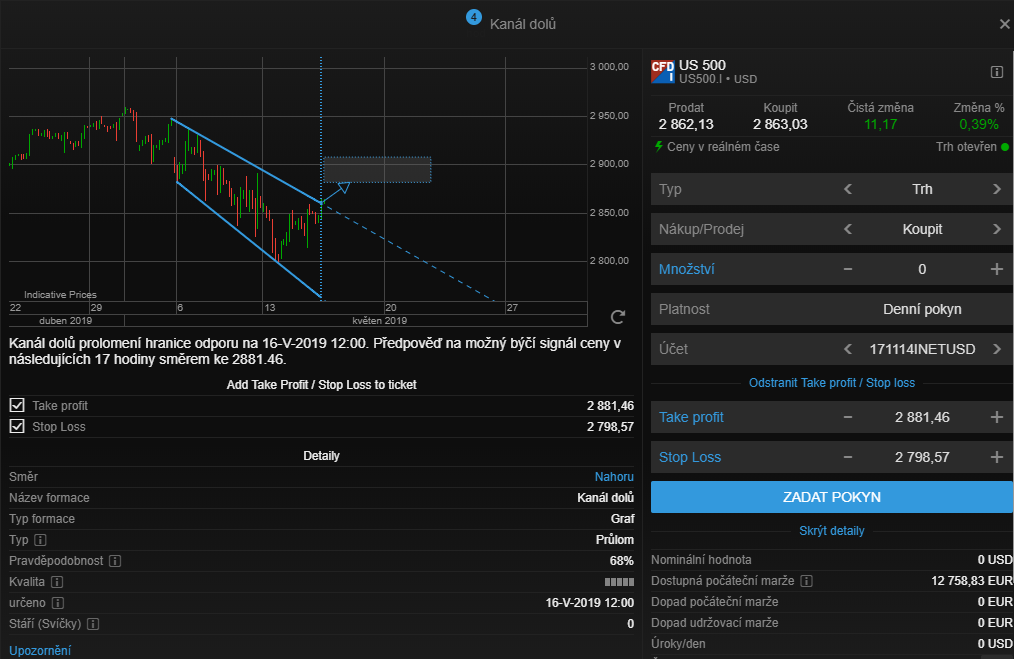Increase Množství quantity
This screenshot has width=1014, height=659.
[997, 269]
